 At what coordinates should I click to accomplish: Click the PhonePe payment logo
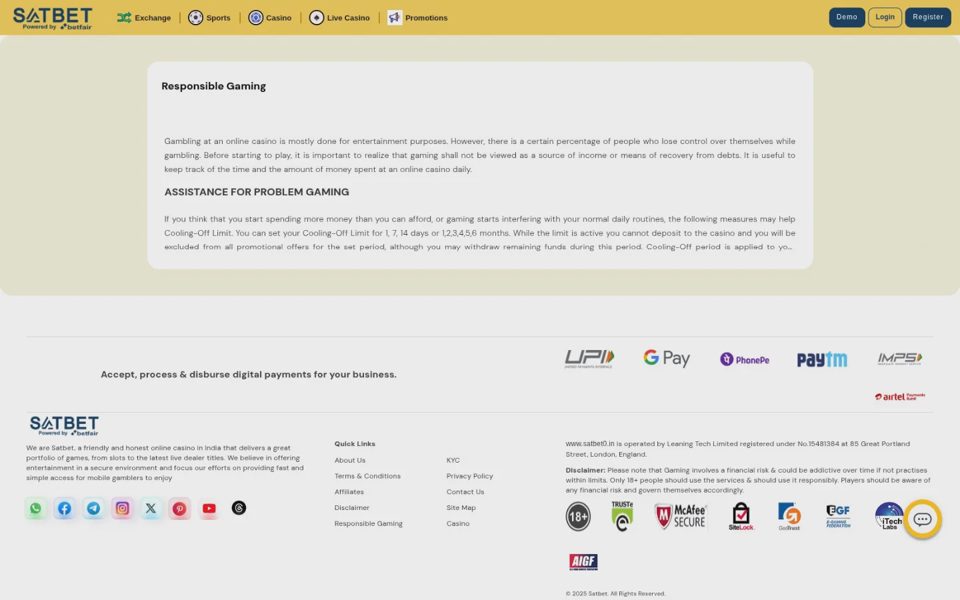coord(744,359)
